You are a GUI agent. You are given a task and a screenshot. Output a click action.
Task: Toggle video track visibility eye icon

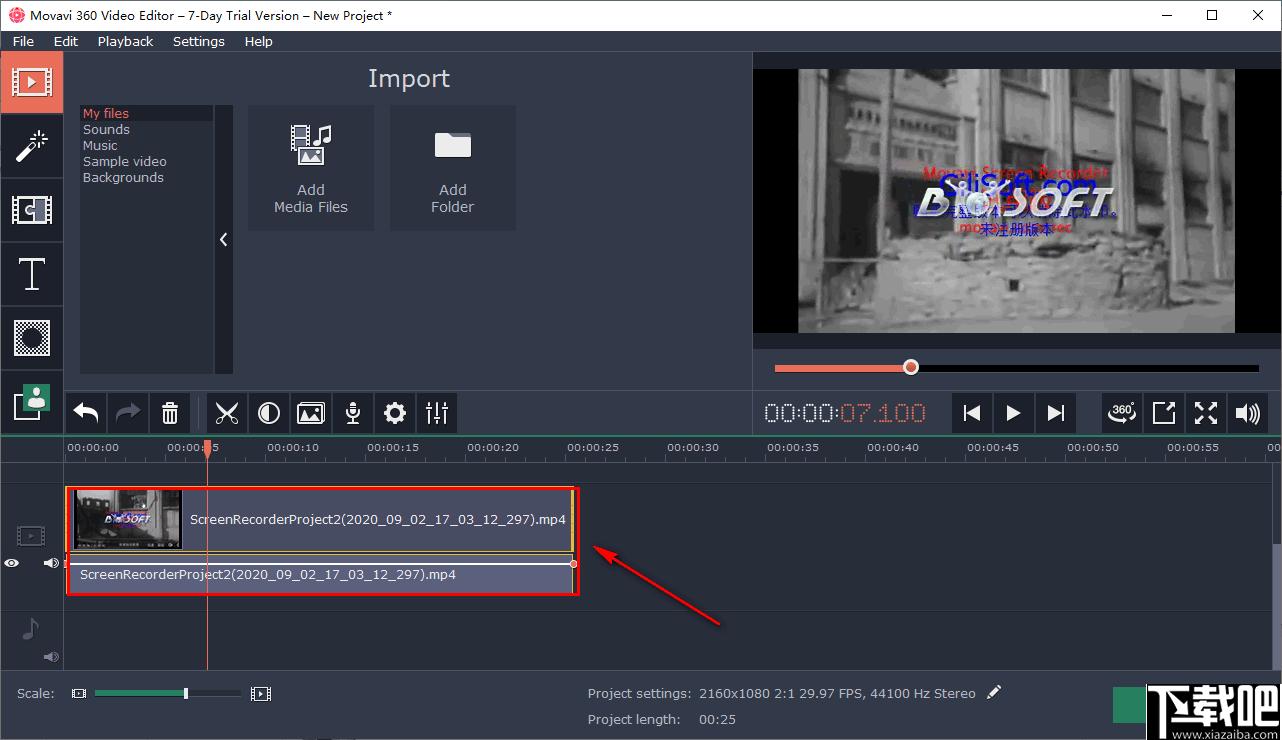pos(11,563)
